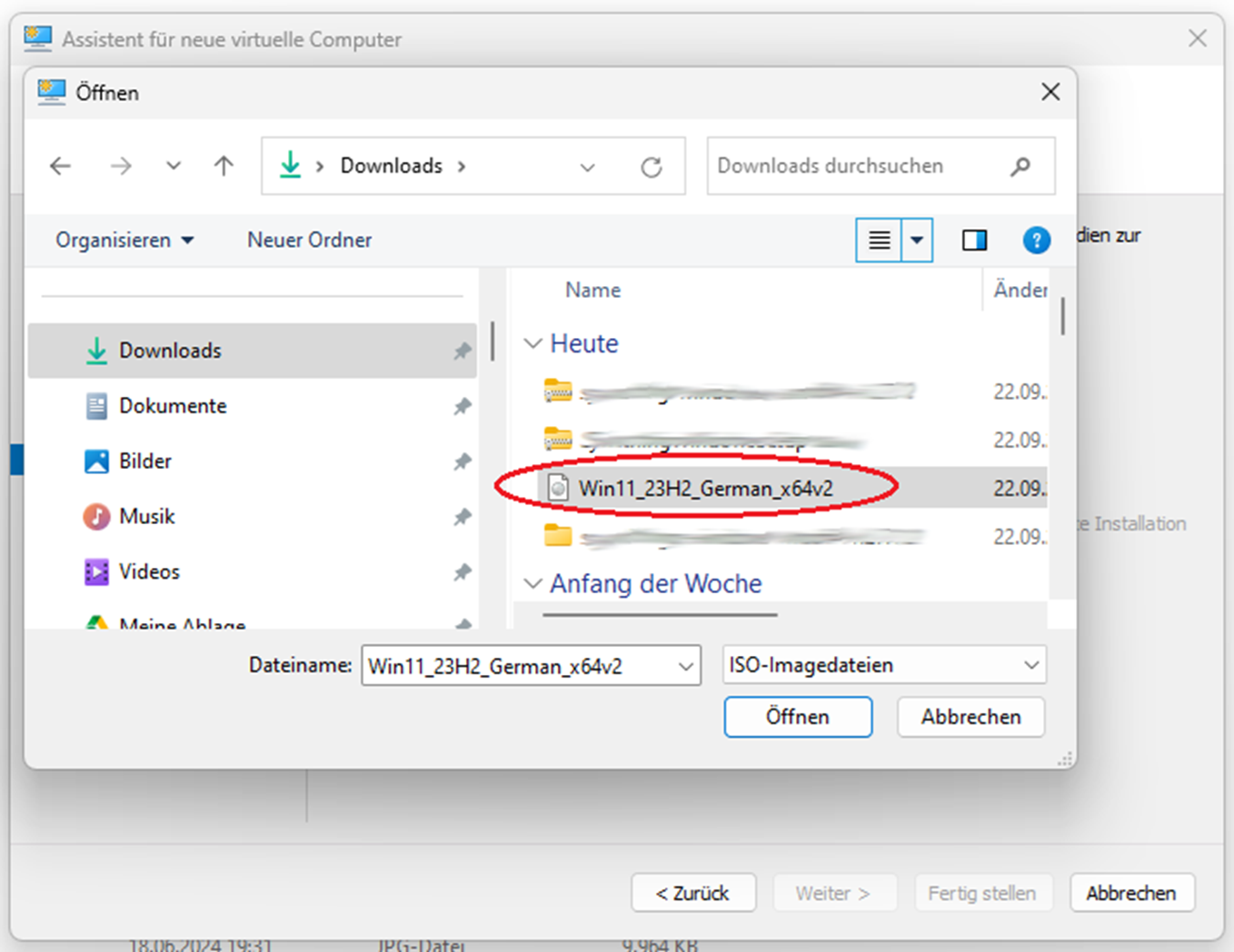The width and height of the screenshot is (1234, 952).
Task: Unpin Dokumente using its pin icon
Action: point(463,406)
